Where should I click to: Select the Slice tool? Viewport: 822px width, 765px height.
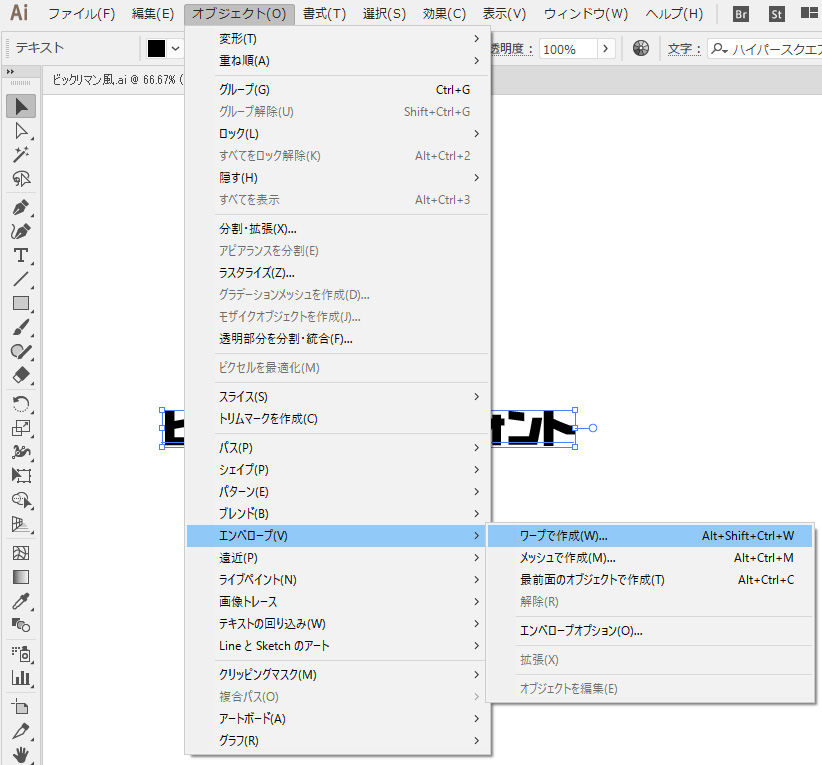pyautogui.click(x=21, y=731)
